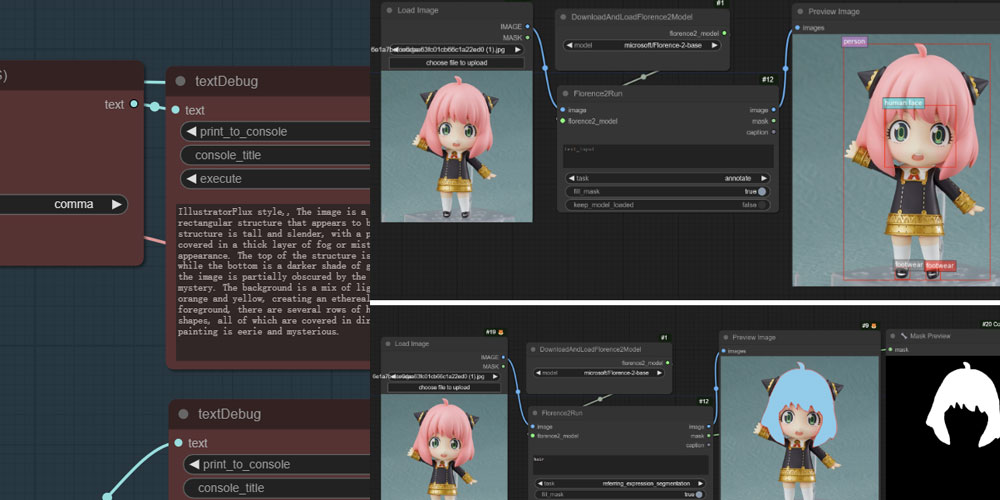Click the loaded figure thumbnail in upper Load Image

[x=457, y=146]
